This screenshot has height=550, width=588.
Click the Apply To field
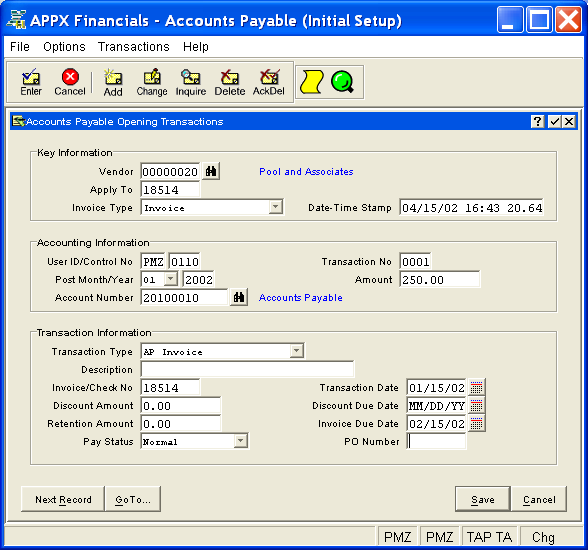point(171,190)
